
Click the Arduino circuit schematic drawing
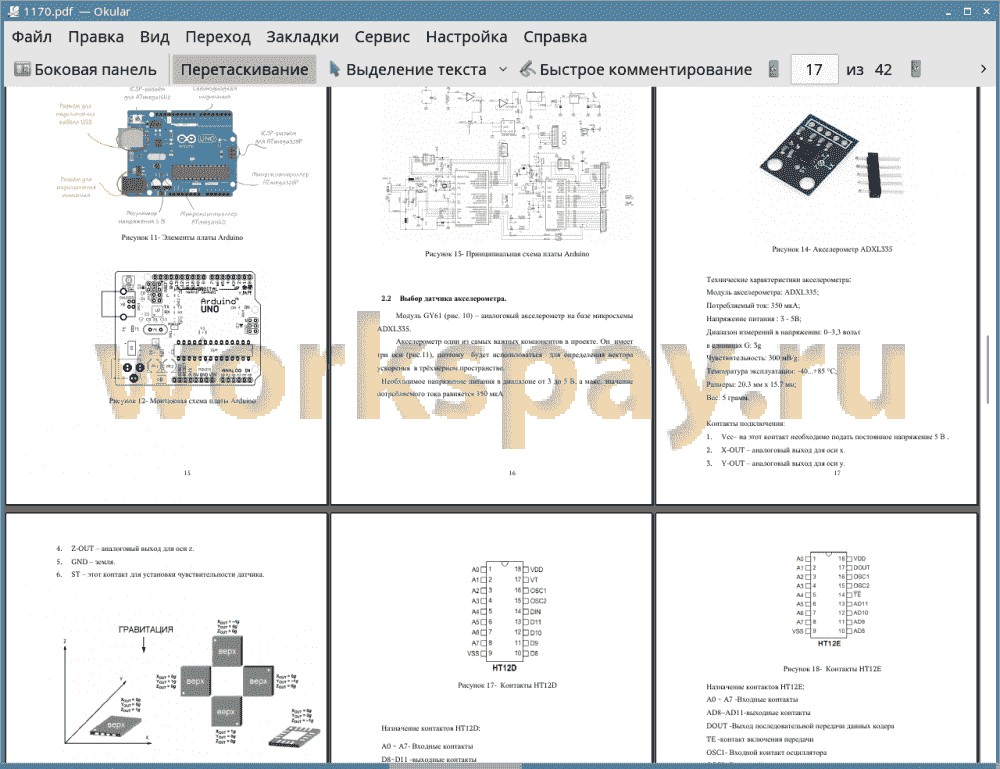pyautogui.click(x=507, y=164)
